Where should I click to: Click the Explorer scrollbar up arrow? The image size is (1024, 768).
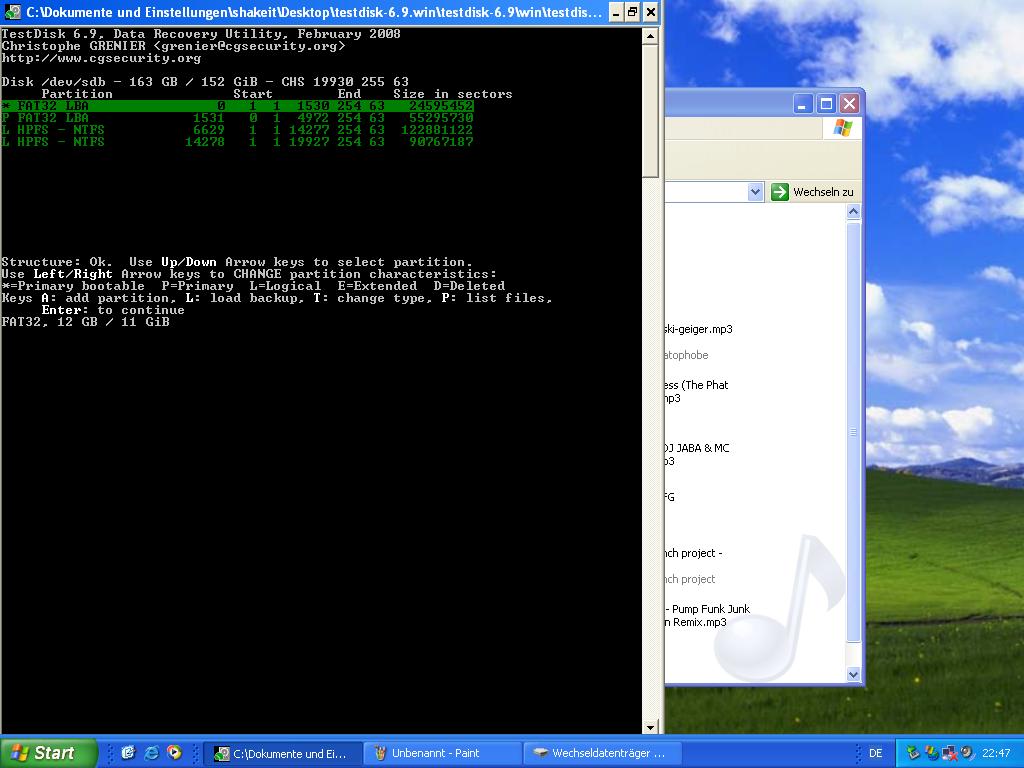pyautogui.click(x=854, y=212)
